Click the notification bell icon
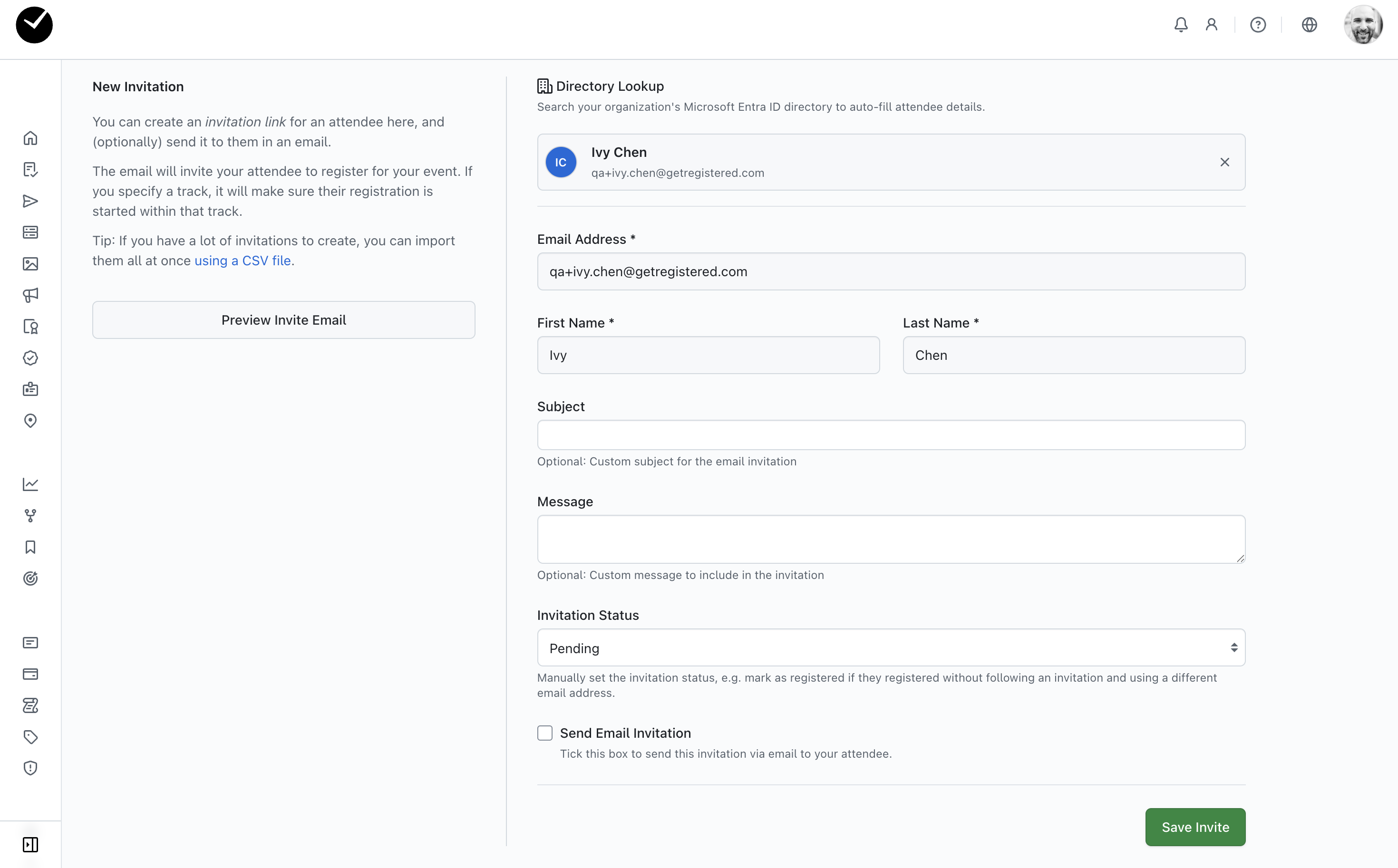Viewport: 1398px width, 868px height. 1180,25
